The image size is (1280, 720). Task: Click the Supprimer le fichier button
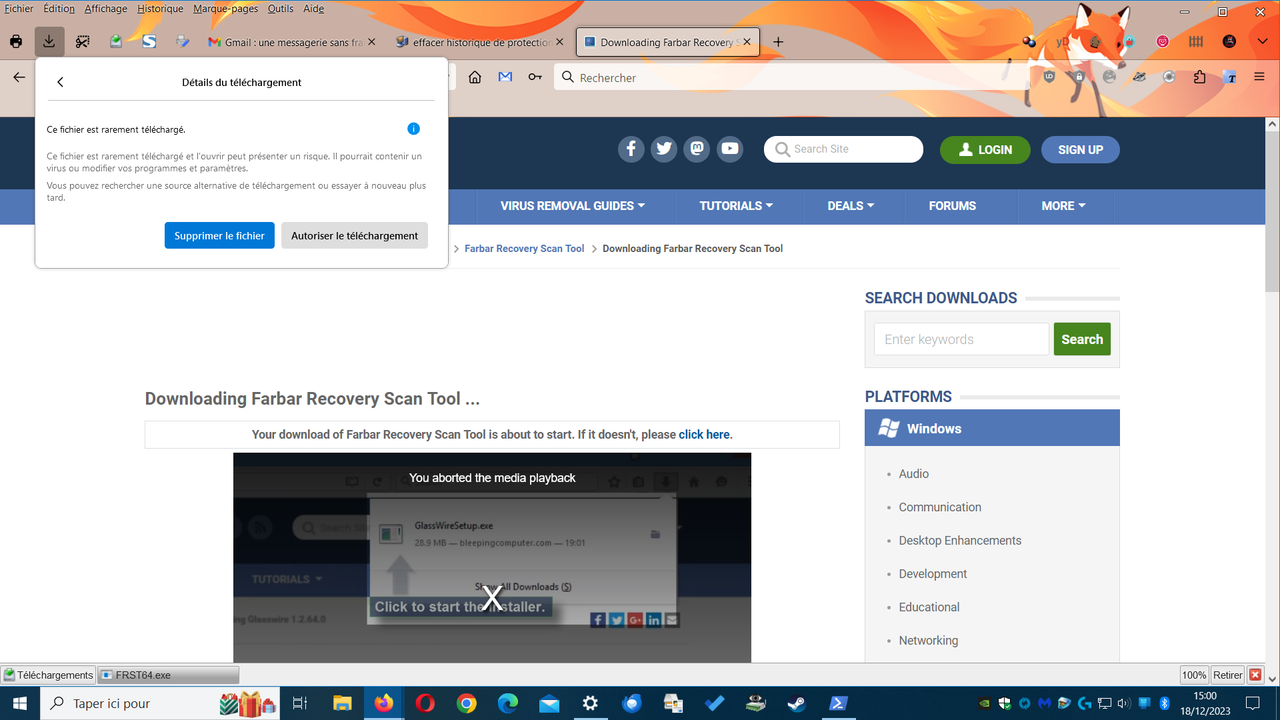[219, 235]
